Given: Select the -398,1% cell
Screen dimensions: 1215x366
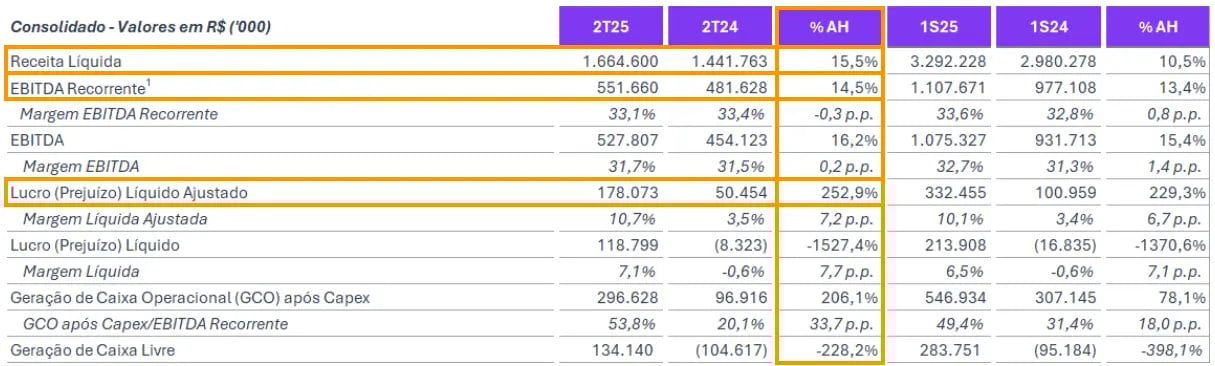Looking at the screenshot, I should 1175,348.
